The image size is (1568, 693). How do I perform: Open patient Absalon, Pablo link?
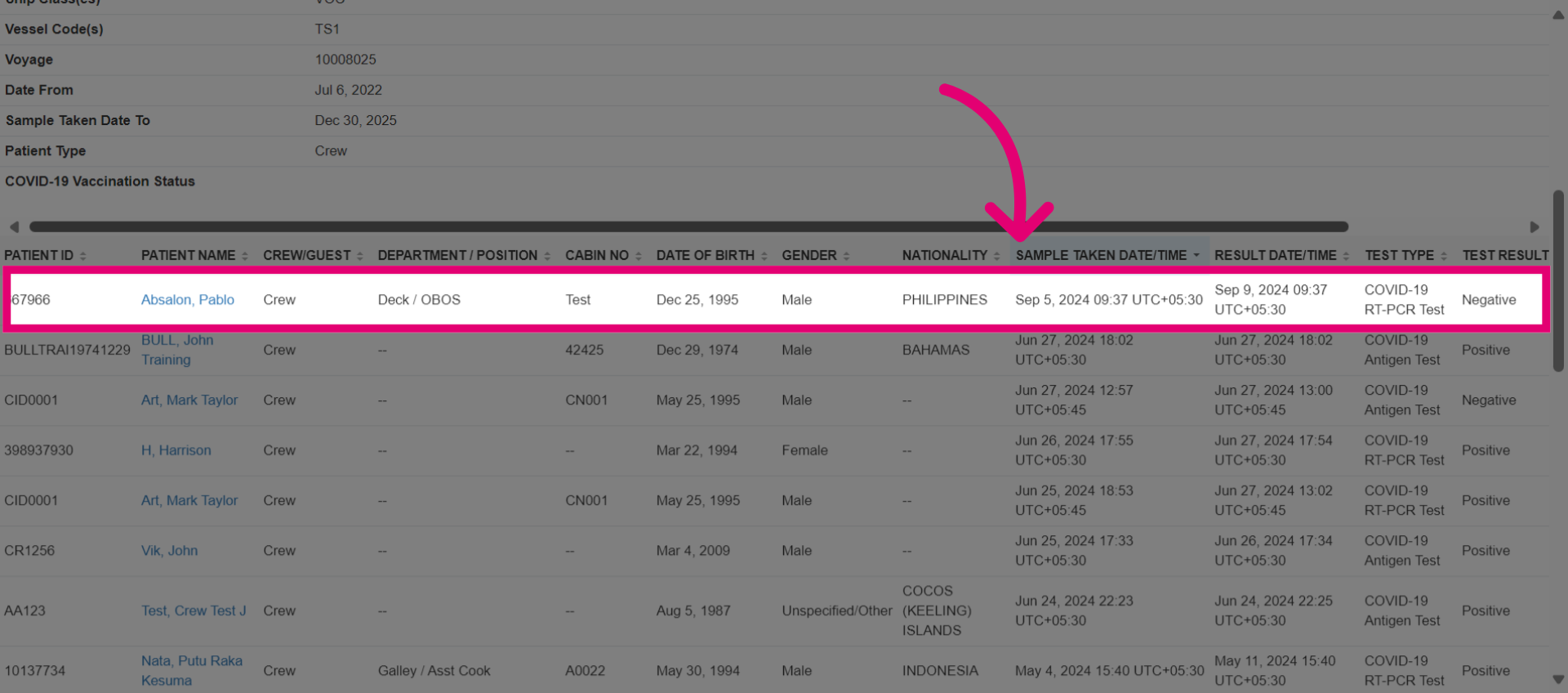pos(188,300)
